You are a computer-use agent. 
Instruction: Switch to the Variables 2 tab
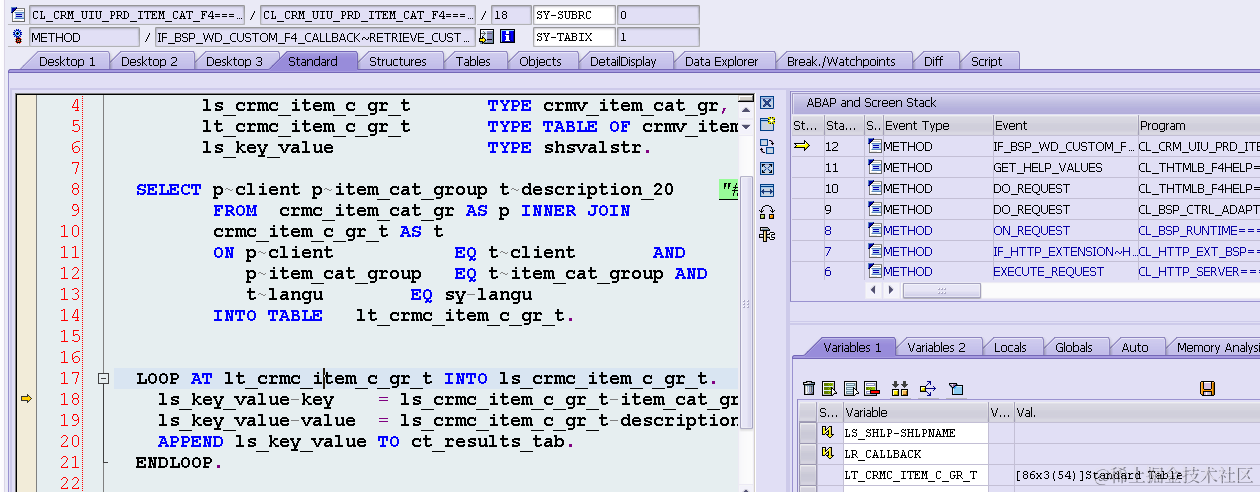[937, 347]
